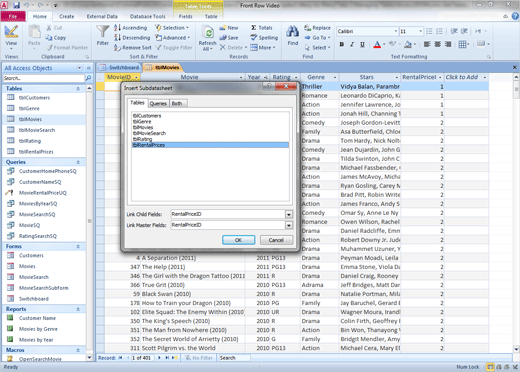520x372 pixels.
Task: Click the Totals sigma icon
Action: point(254,28)
